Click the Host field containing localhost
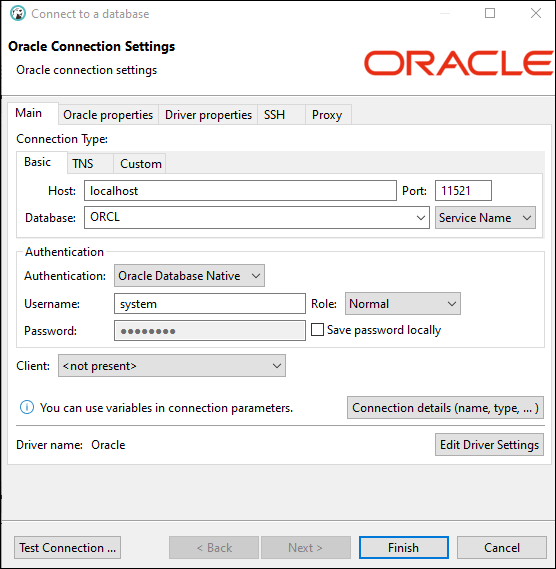Image resolution: width=556 pixels, height=569 pixels. [240, 191]
